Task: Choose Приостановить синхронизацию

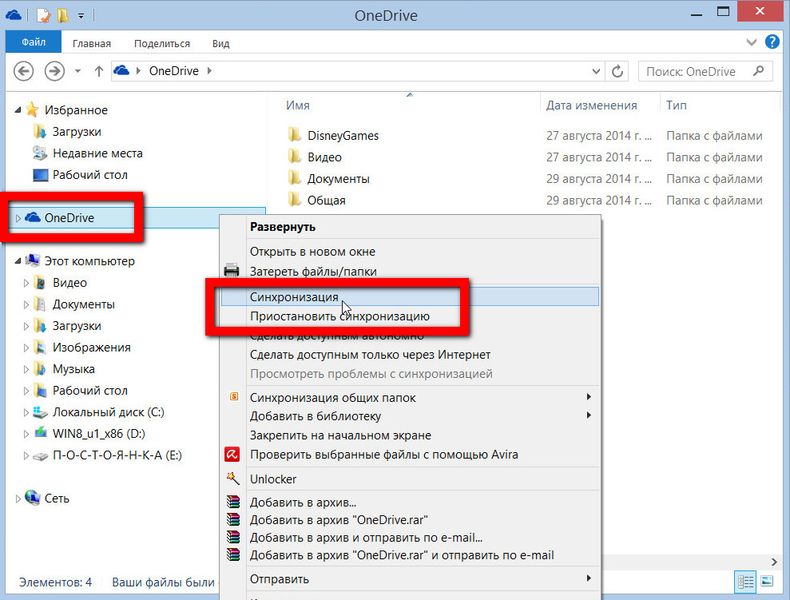Action: point(410,316)
